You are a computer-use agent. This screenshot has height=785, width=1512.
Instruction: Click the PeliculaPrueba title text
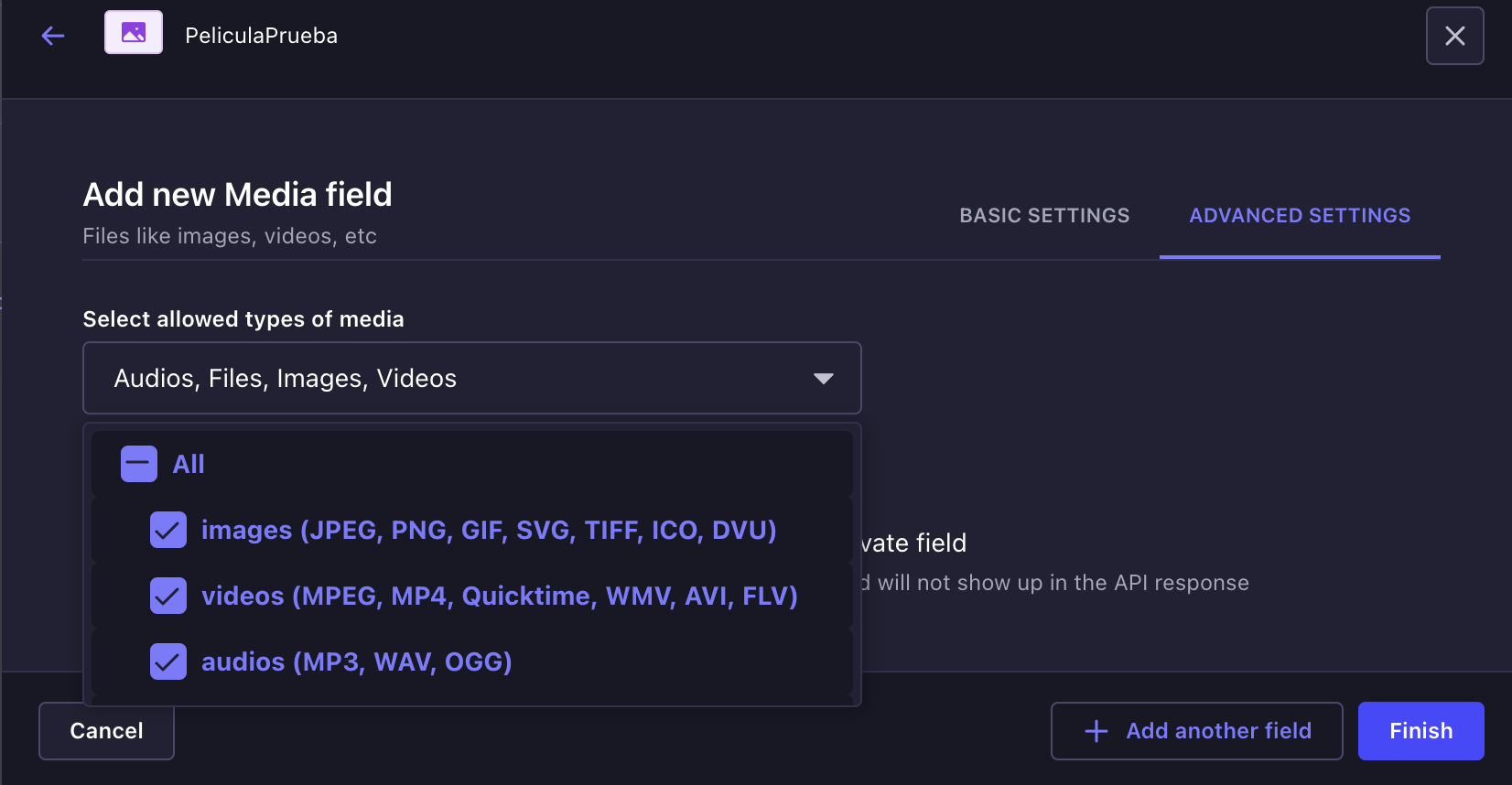262,36
